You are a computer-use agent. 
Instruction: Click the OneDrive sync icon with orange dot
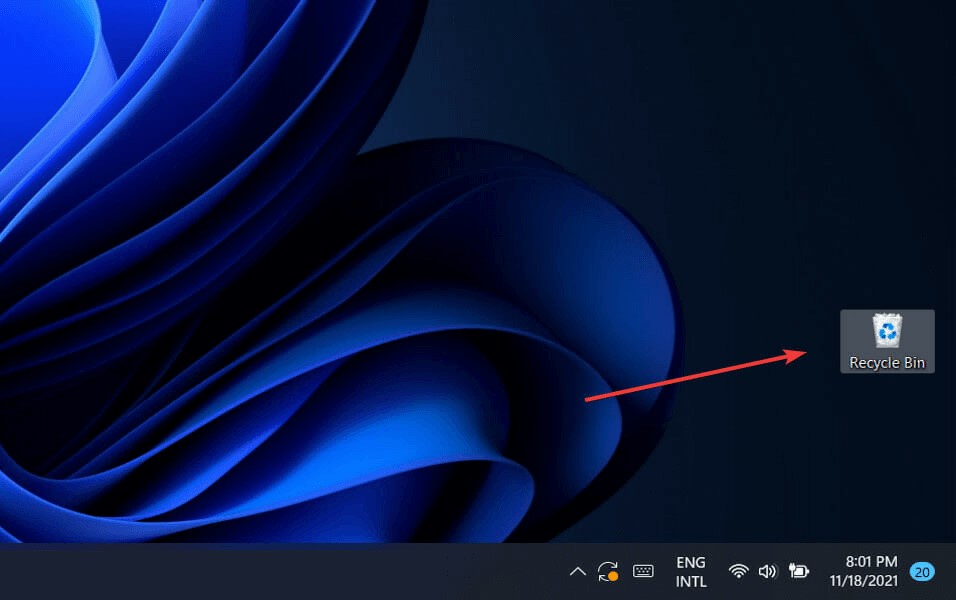point(608,571)
